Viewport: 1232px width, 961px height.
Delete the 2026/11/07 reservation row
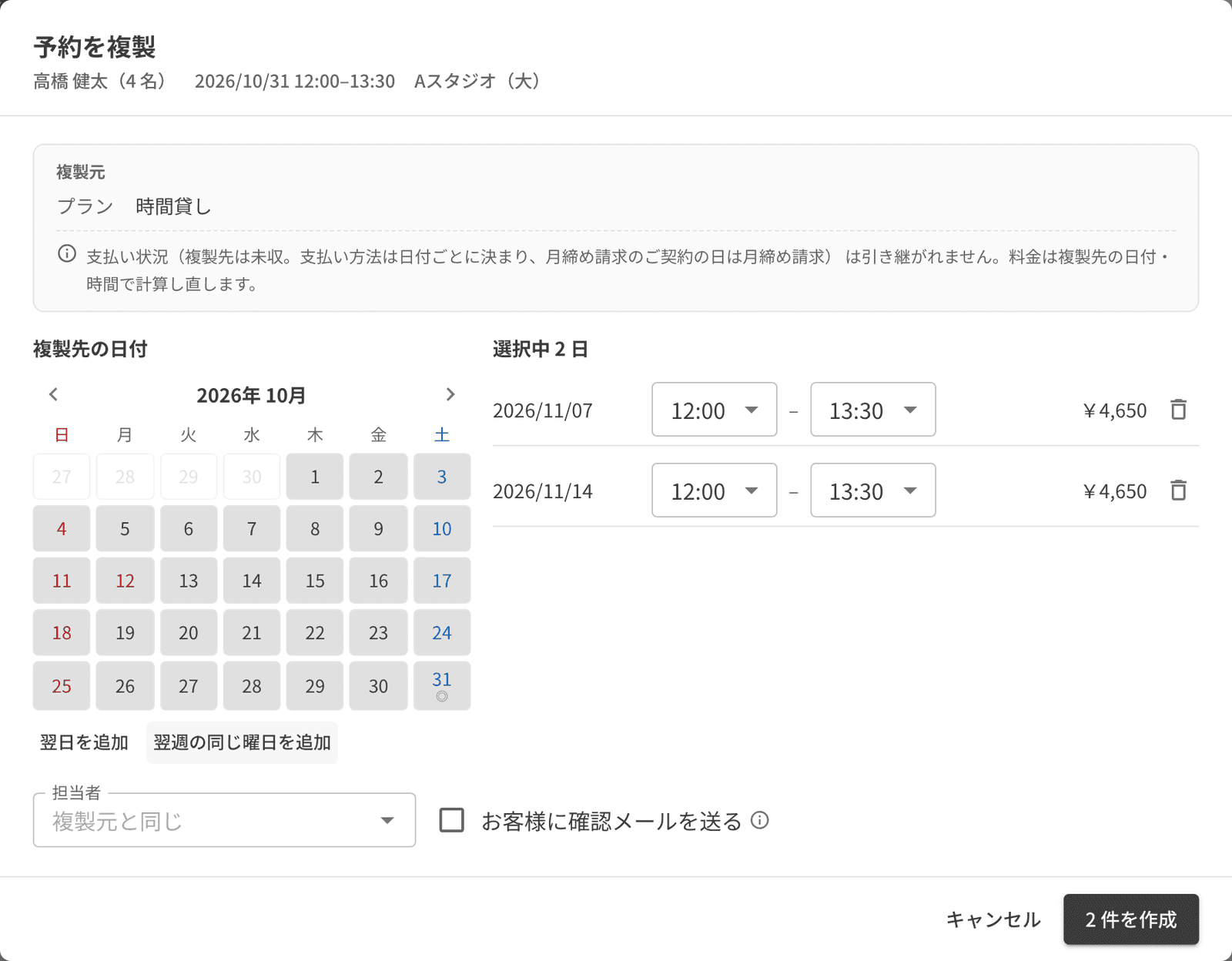tap(1178, 410)
